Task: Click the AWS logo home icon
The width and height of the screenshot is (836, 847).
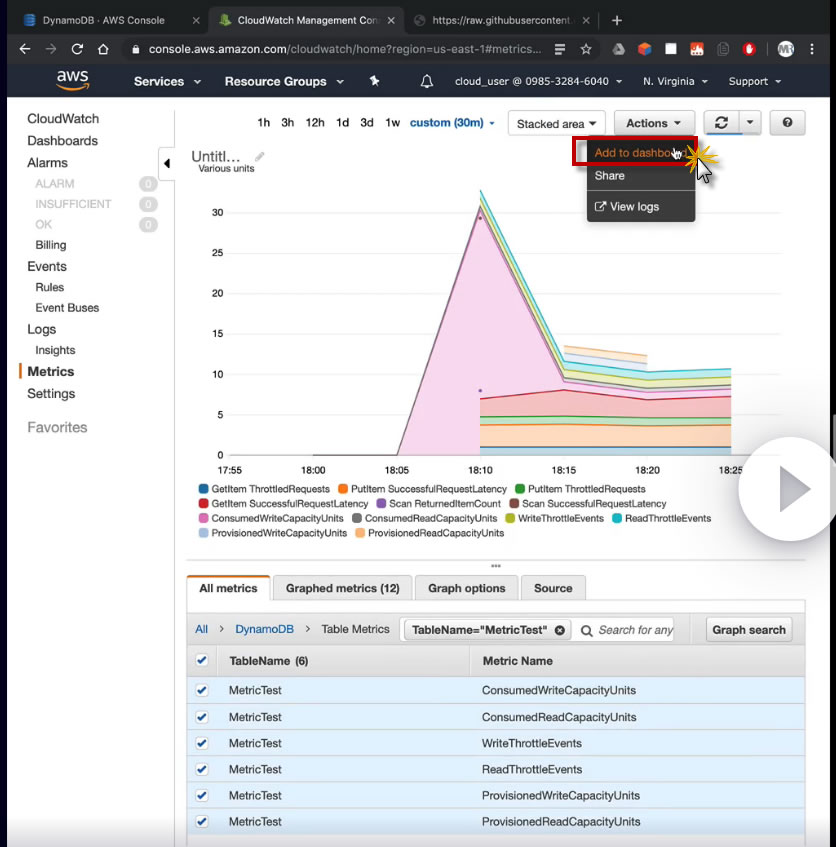Action: [73, 80]
